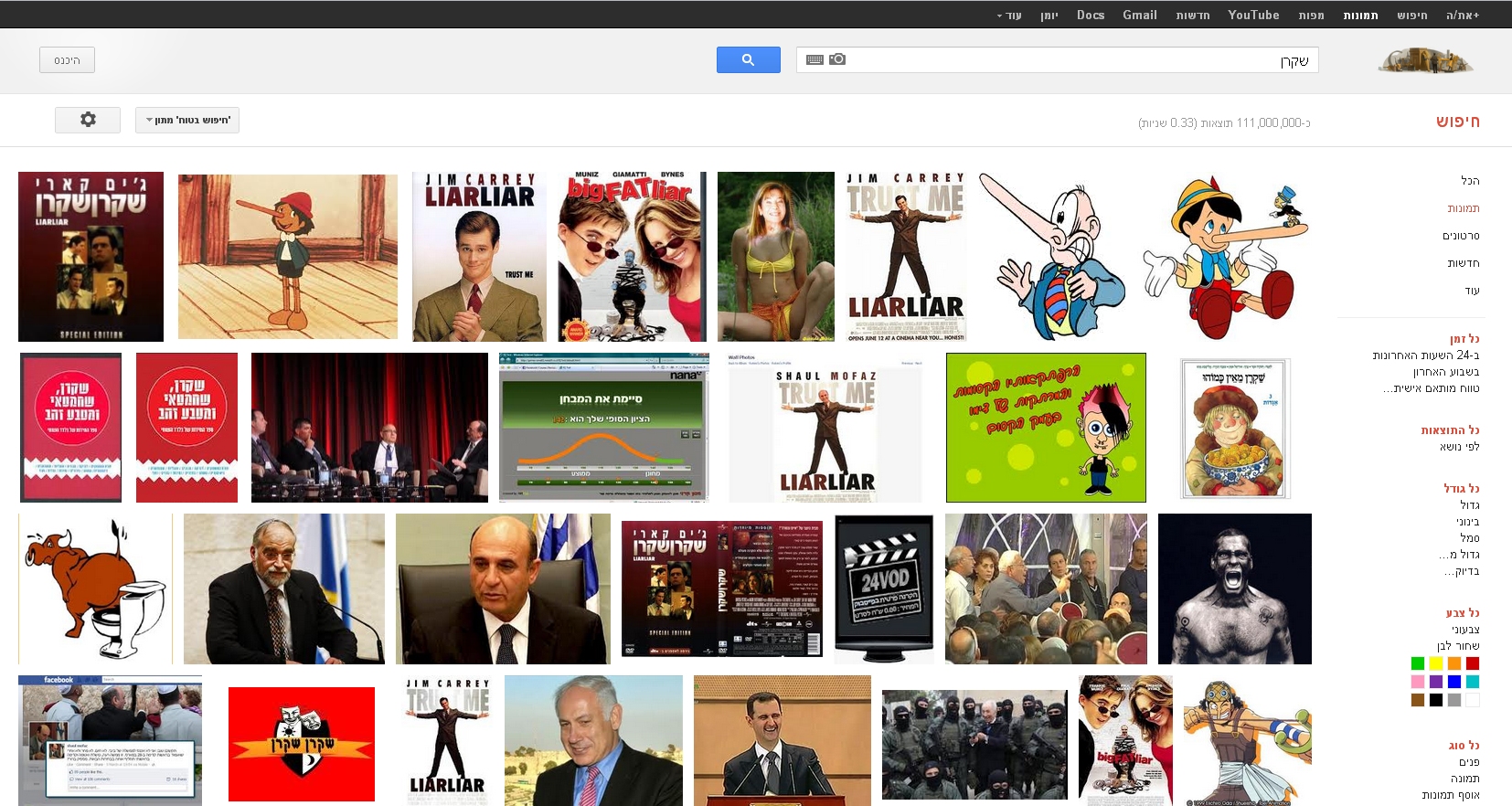
Task: Open the shouting shirtless man thumbnail
Action: [1235, 589]
